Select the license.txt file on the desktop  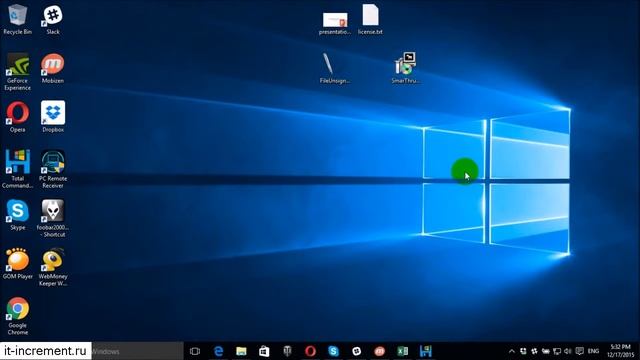(x=370, y=20)
